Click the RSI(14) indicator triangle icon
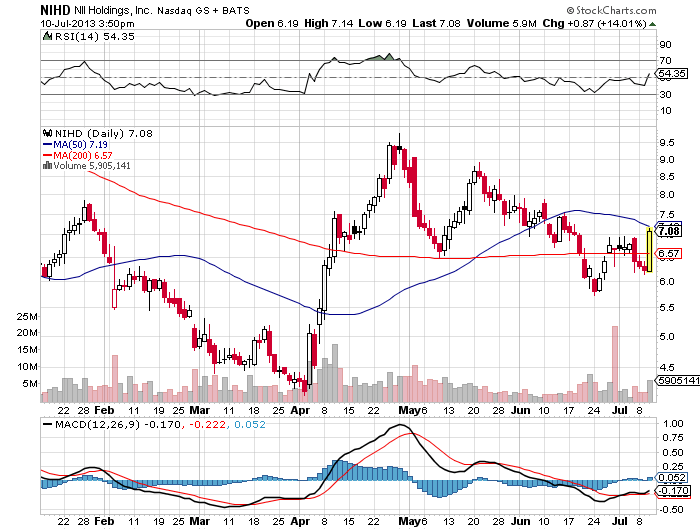 point(47,36)
